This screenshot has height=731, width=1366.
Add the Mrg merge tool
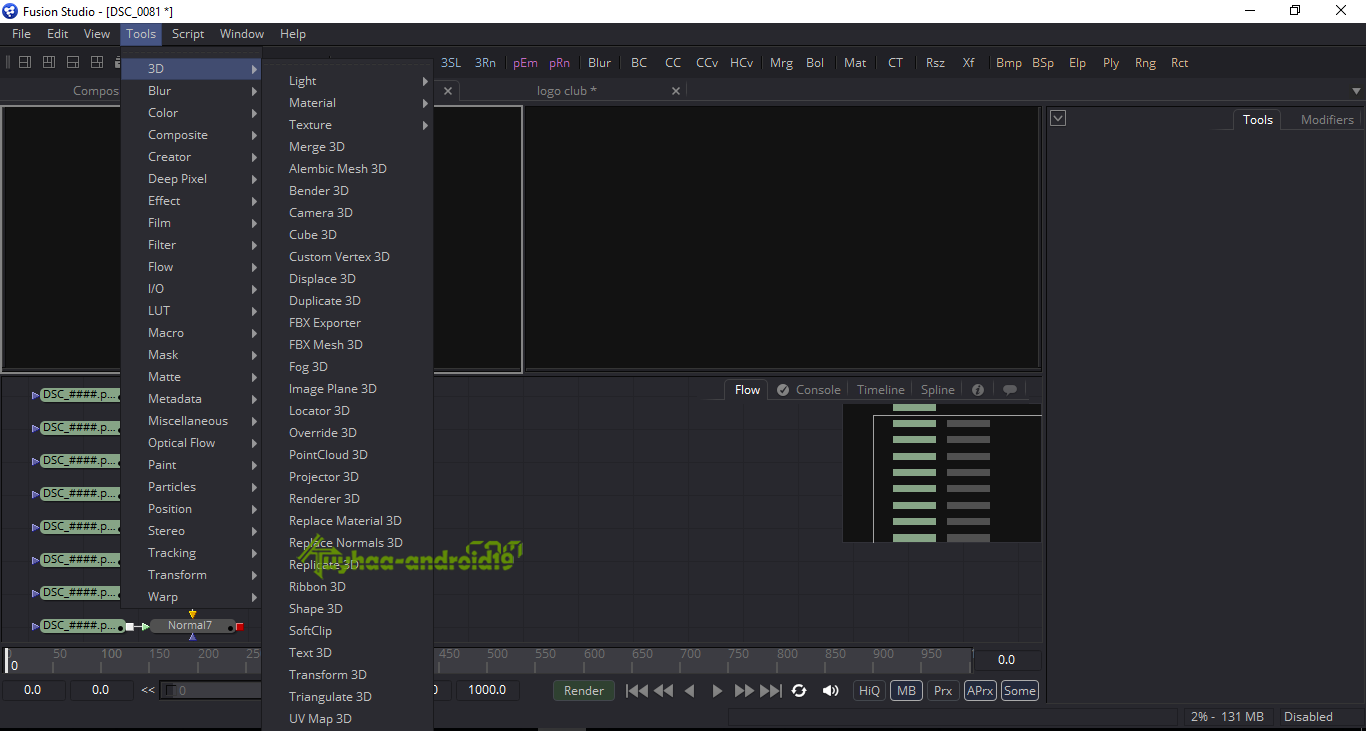(781, 62)
